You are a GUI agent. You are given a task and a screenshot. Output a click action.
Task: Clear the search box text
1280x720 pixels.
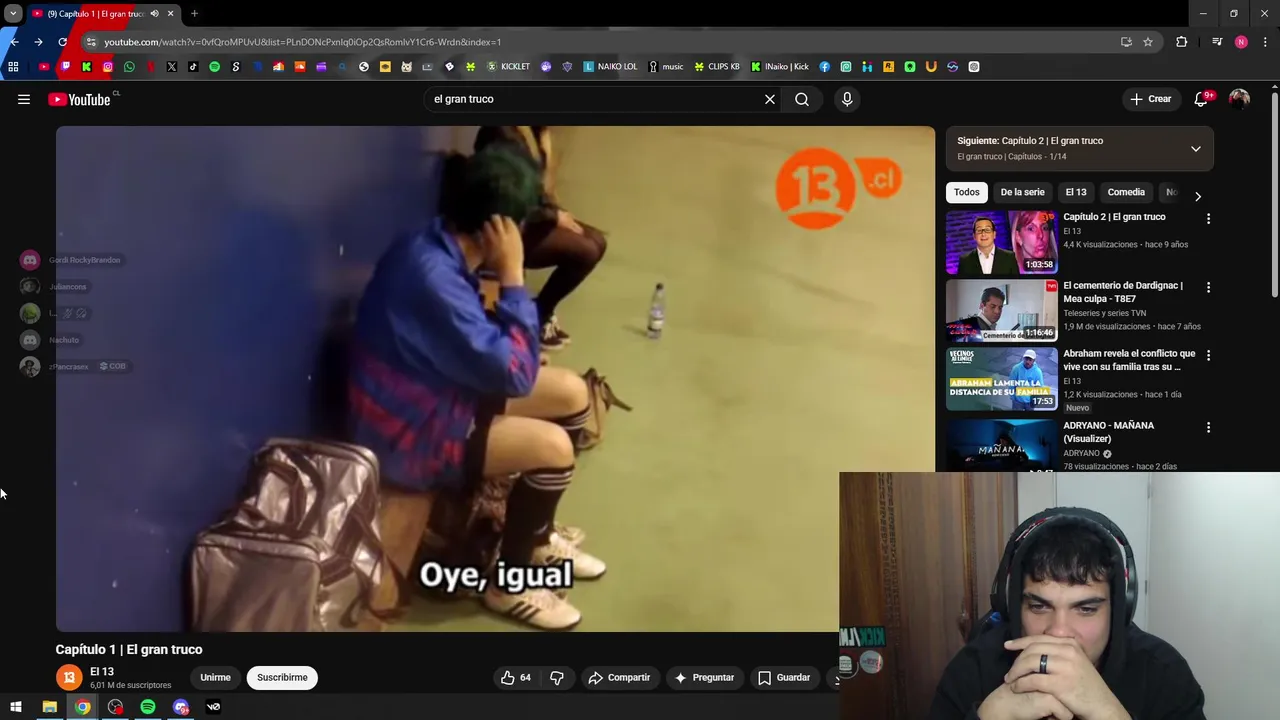coord(770,99)
